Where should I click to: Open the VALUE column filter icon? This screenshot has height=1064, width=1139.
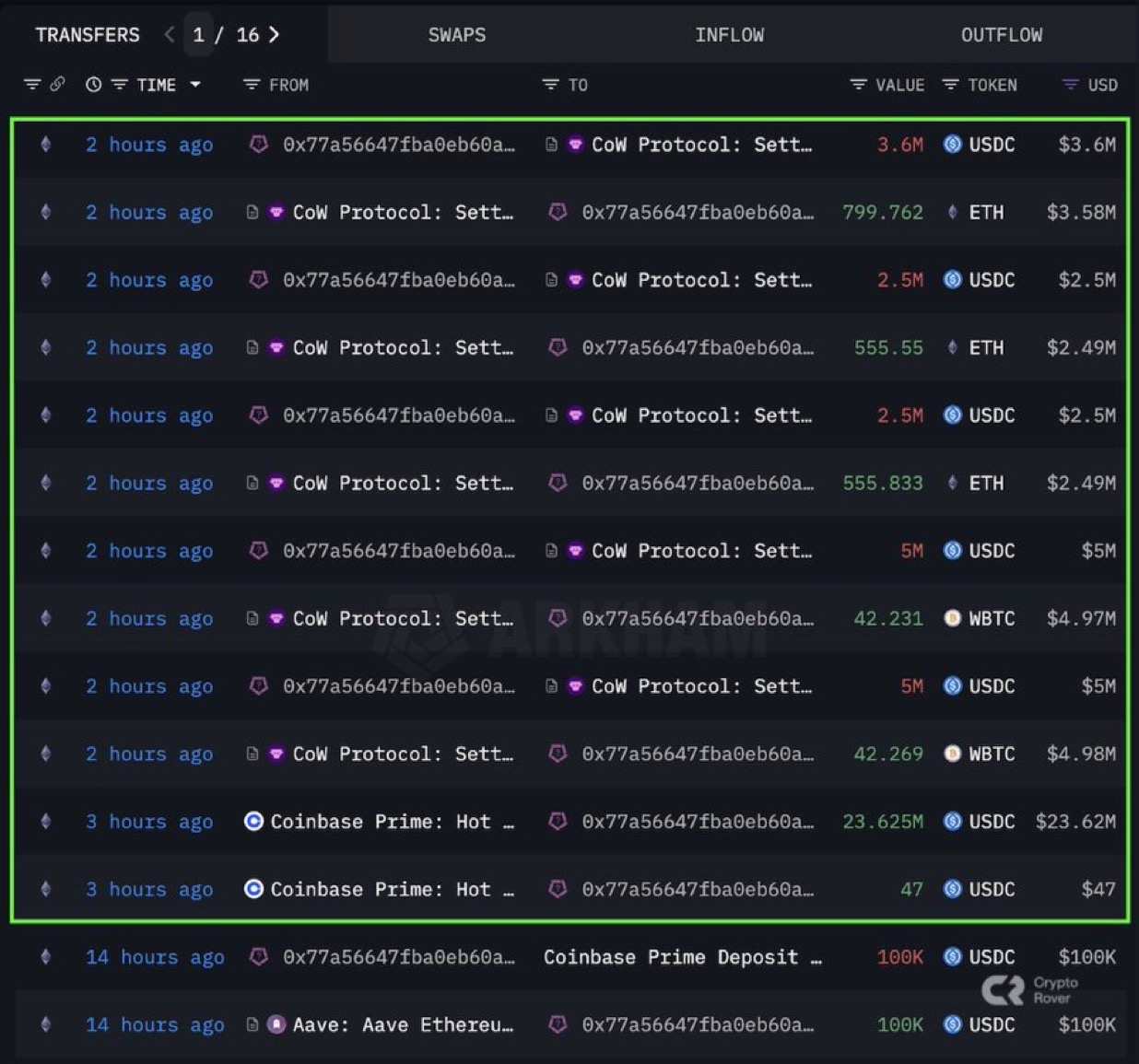858,85
